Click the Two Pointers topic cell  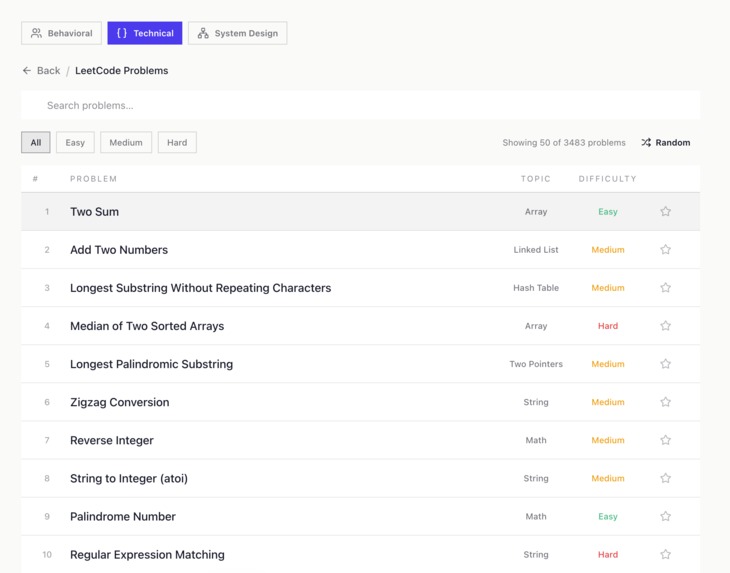pos(536,364)
